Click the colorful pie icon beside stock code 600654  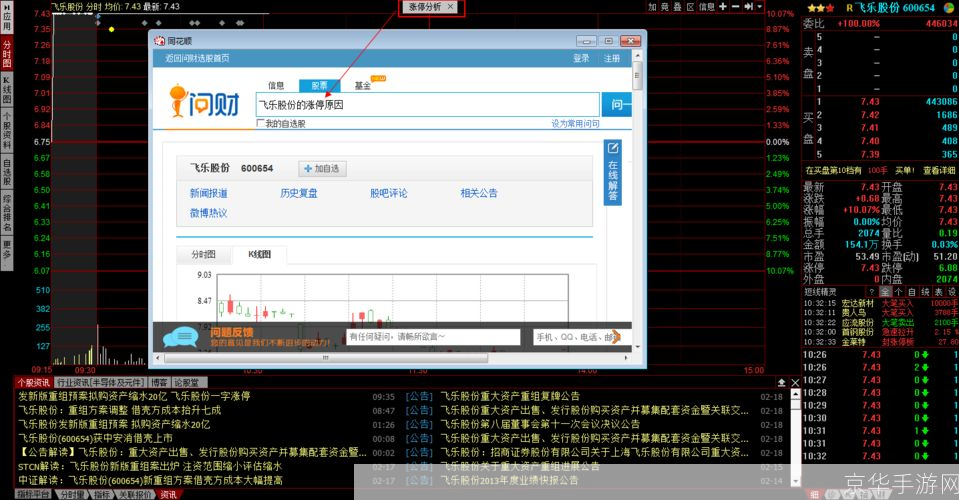948,7
